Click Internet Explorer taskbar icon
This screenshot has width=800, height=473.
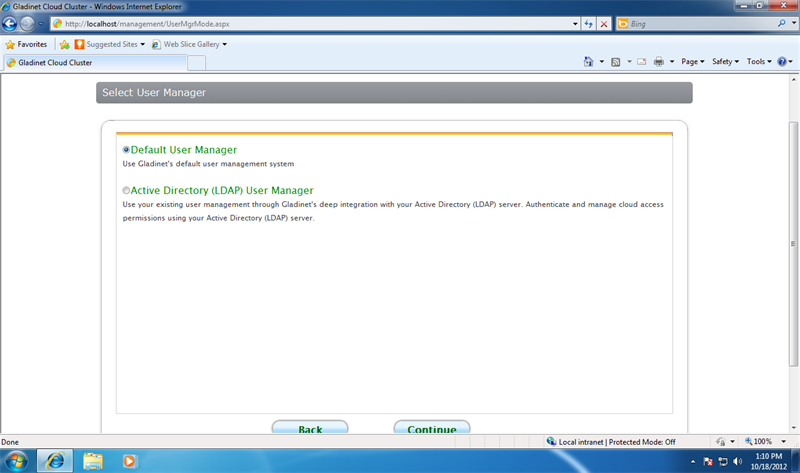point(55,461)
